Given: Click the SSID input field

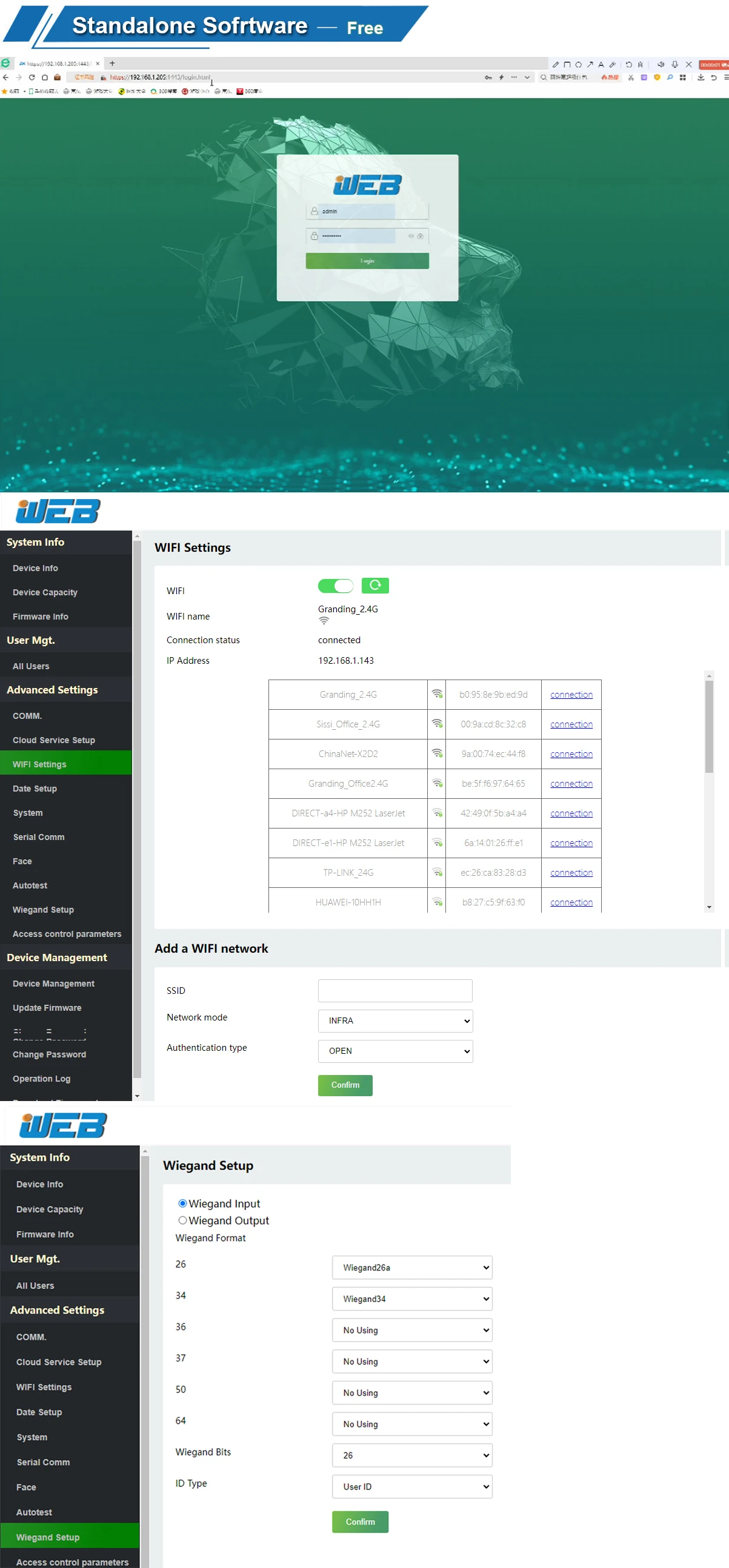Looking at the screenshot, I should point(394,990).
